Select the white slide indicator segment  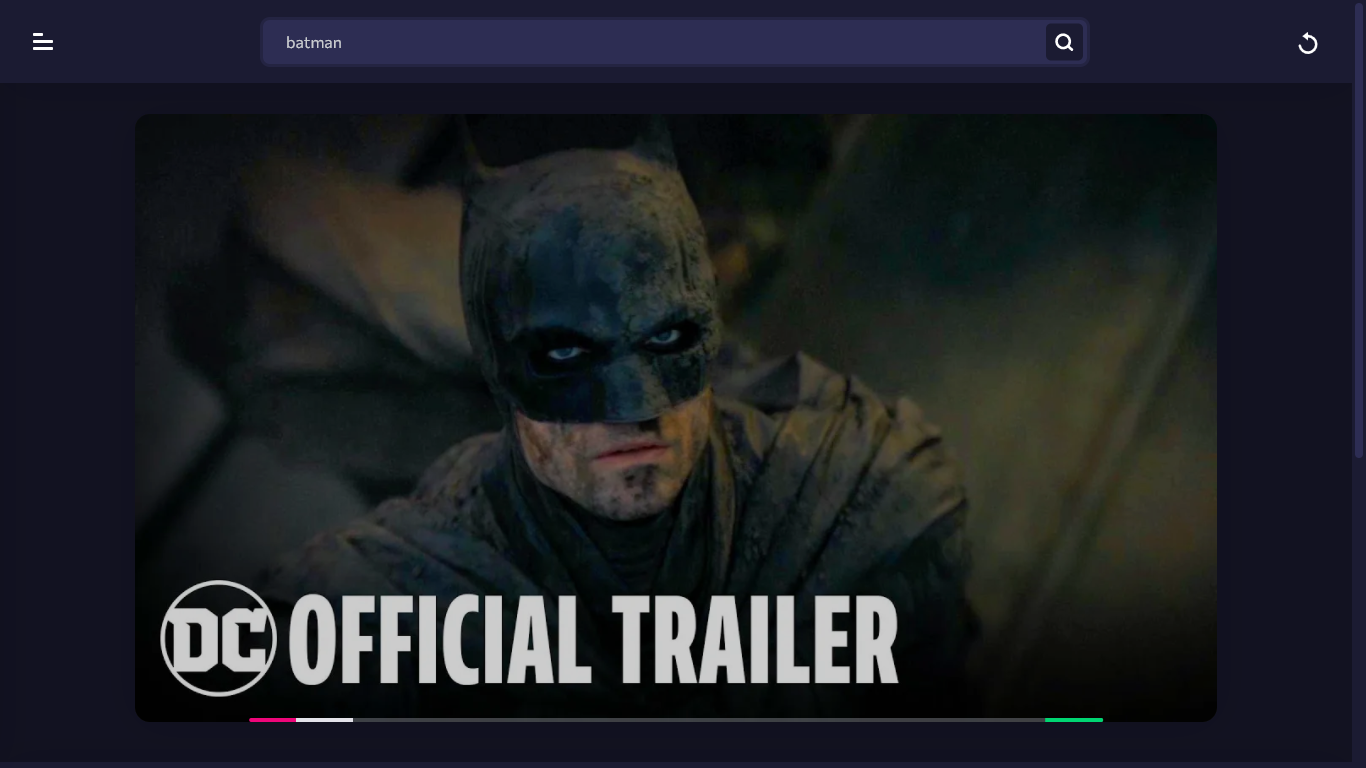pyautogui.click(x=324, y=719)
